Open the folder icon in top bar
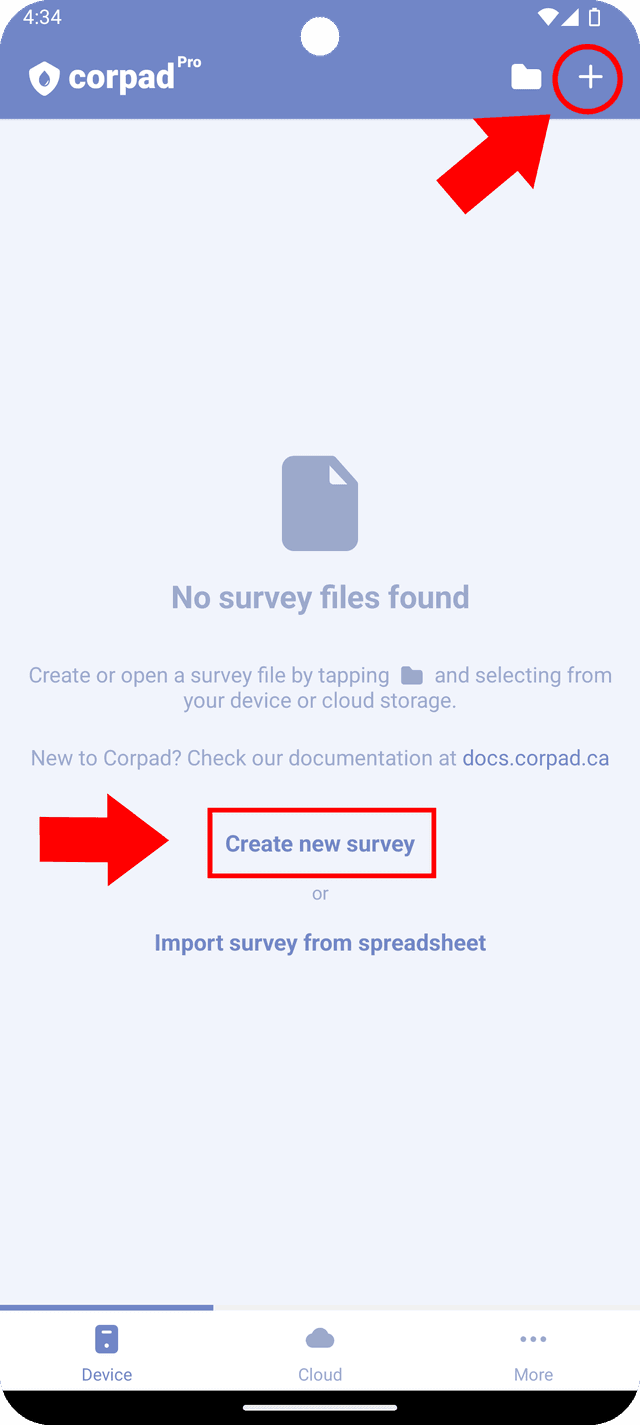This screenshot has width=640, height=1425. (x=526, y=77)
